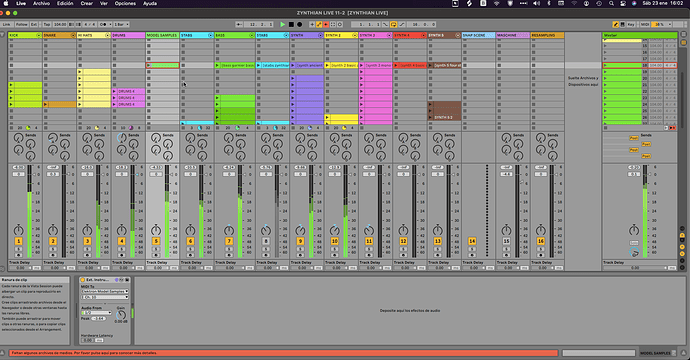Start playback with the green Play button

(x=283, y=25)
